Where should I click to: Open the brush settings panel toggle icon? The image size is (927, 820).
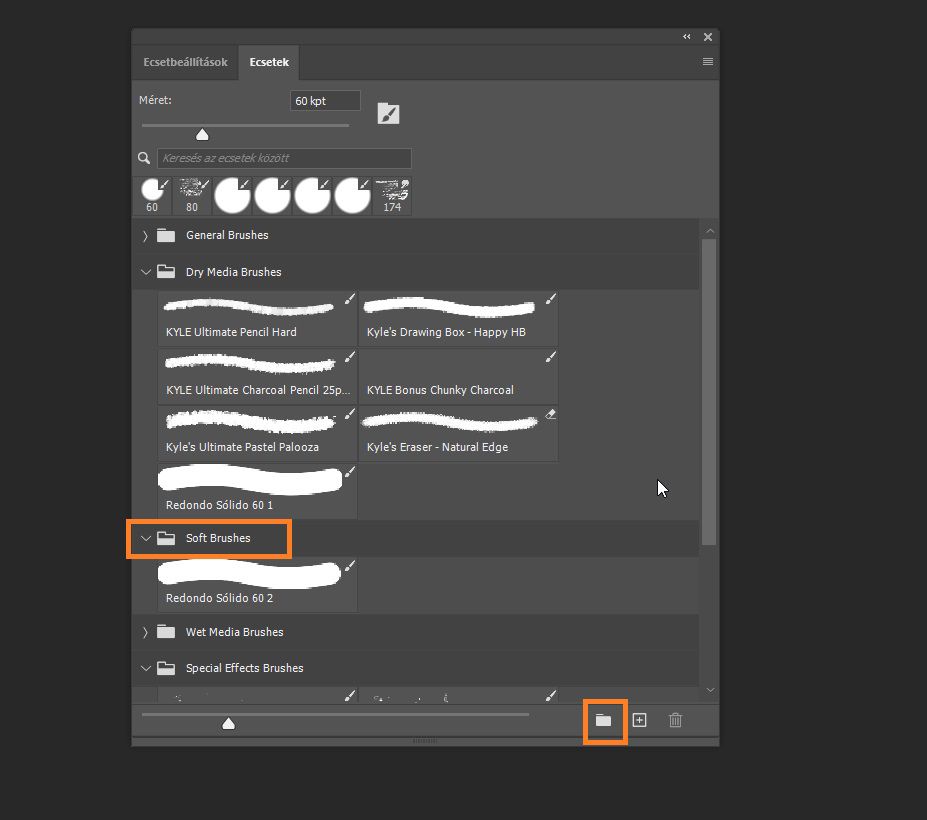click(388, 114)
